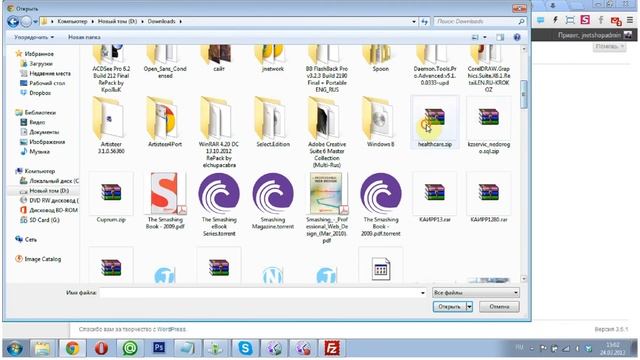Open the Windows 8 folder
Viewport: 640px width, 360px height.
point(380,122)
